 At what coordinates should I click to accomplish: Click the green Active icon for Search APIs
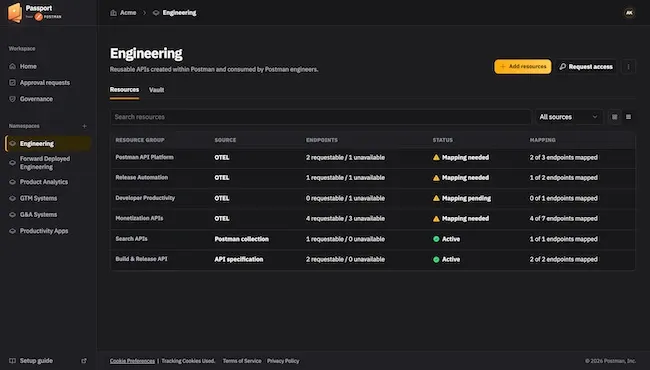[436, 239]
